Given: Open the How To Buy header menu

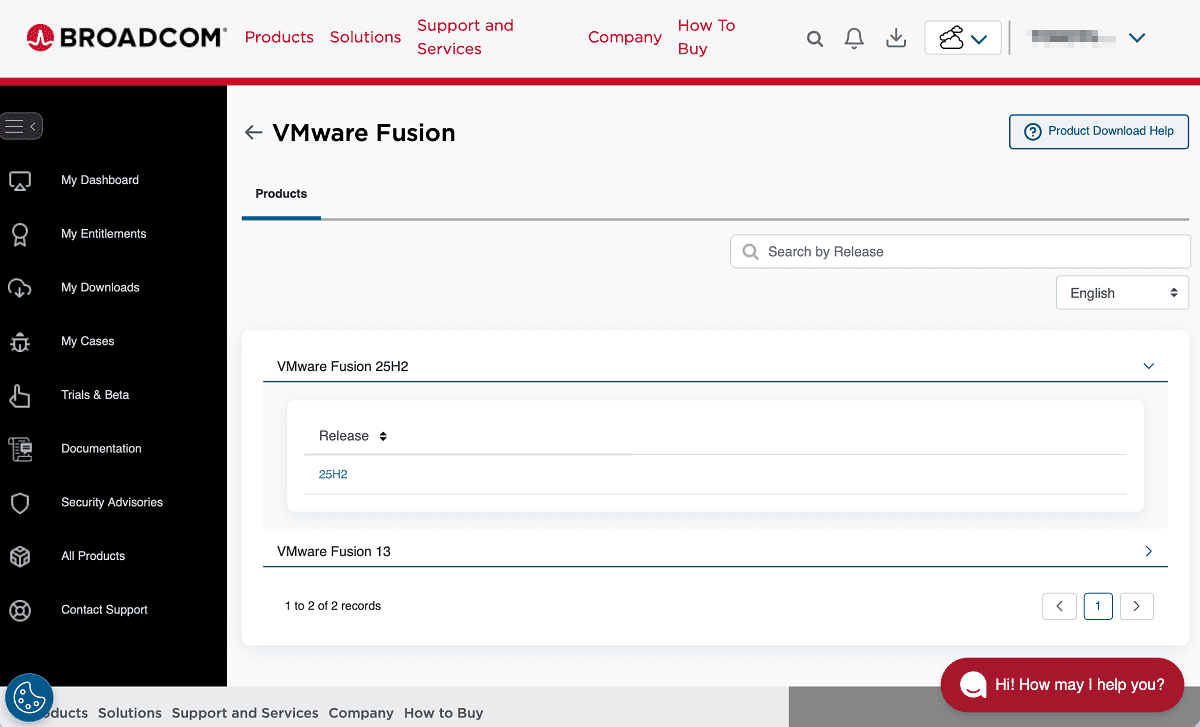Looking at the screenshot, I should pyautogui.click(x=706, y=37).
